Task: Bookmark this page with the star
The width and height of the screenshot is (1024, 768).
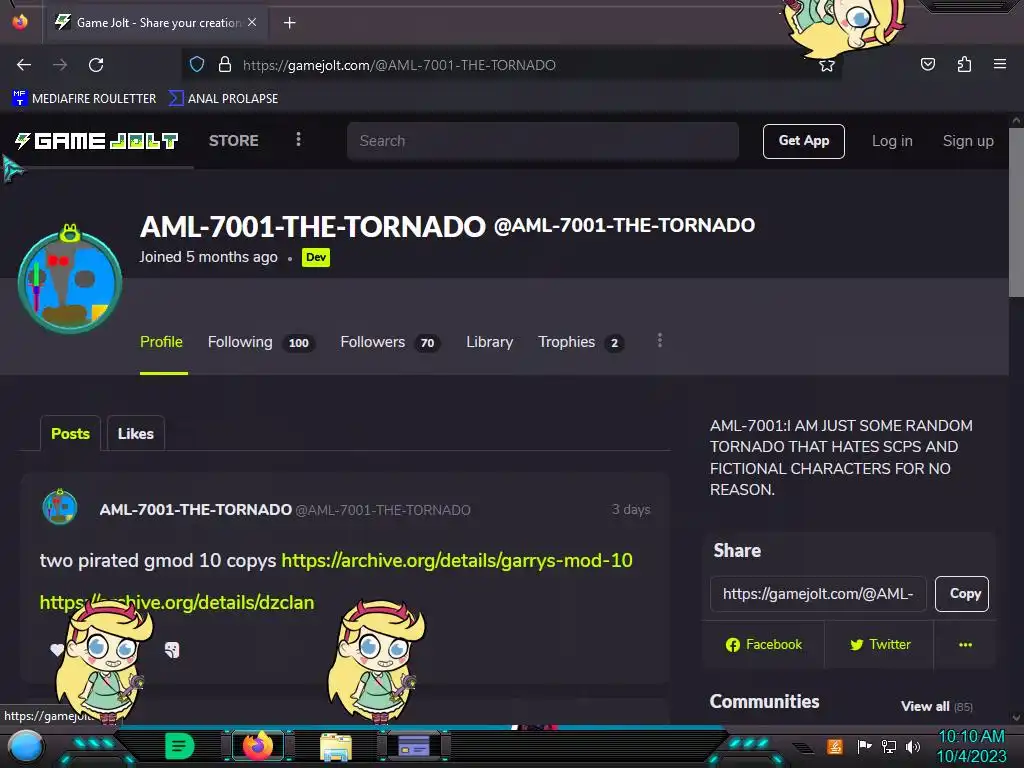Action: [x=827, y=65]
